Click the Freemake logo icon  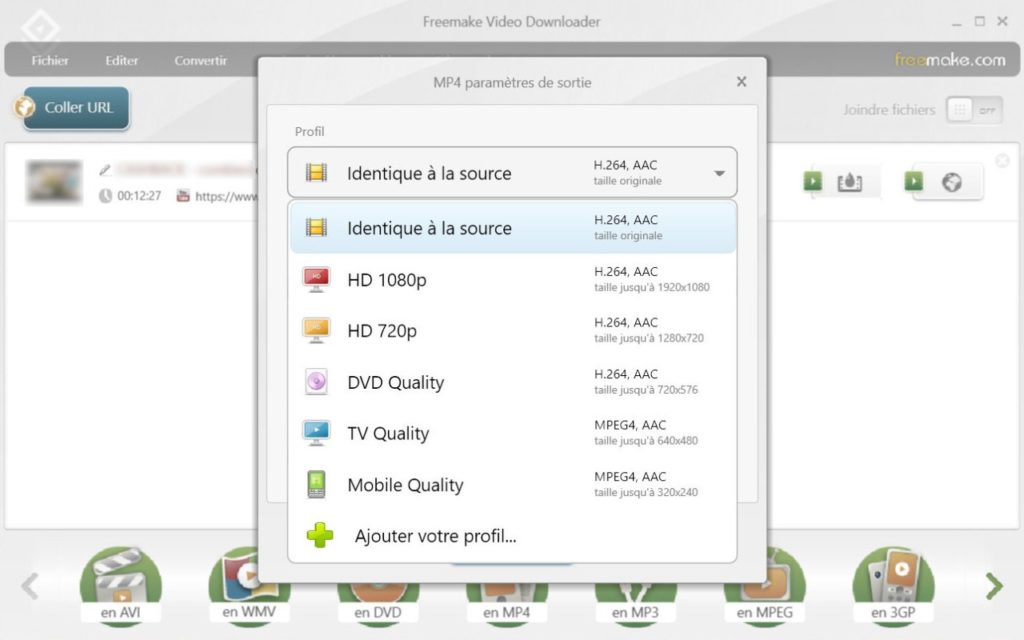40,28
